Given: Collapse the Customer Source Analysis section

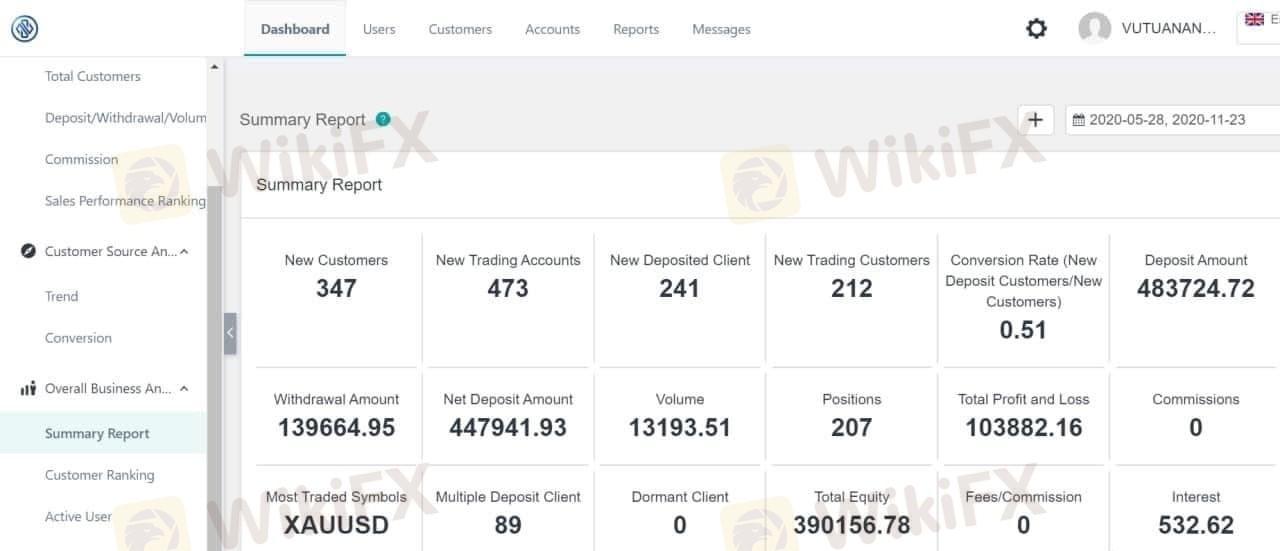Looking at the screenshot, I should tap(184, 252).
